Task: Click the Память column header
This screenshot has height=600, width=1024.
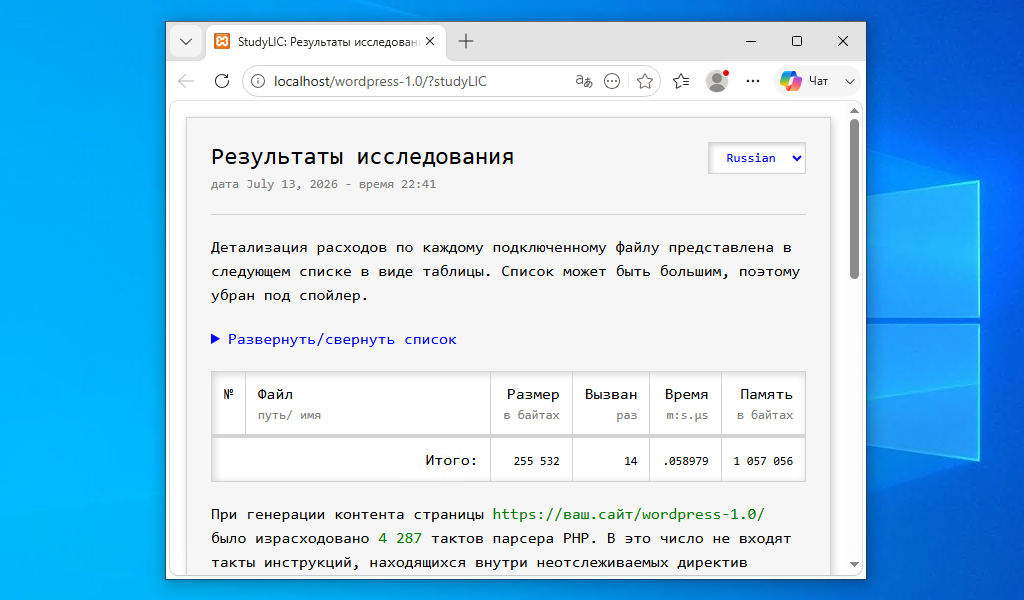Action: (x=763, y=403)
